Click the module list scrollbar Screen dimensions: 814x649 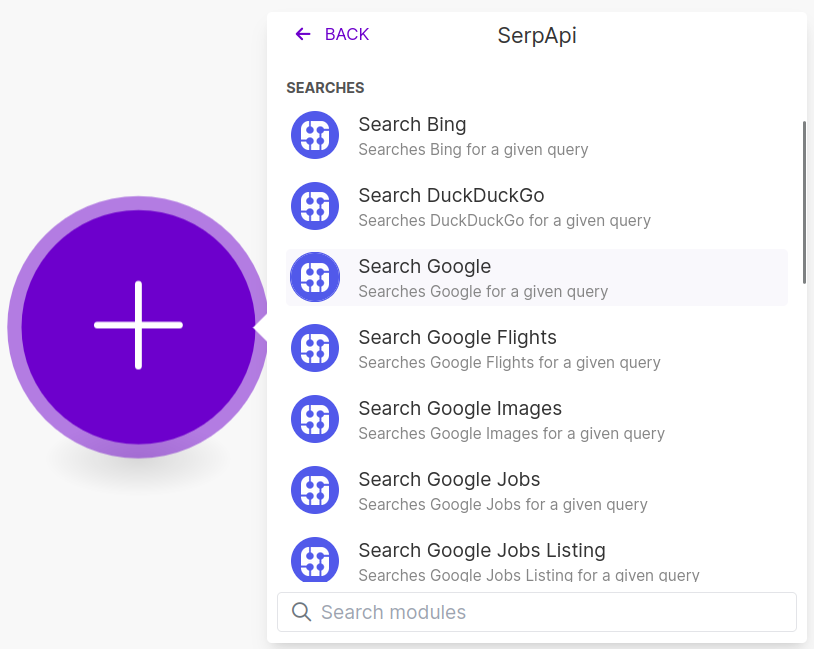pyautogui.click(x=804, y=202)
